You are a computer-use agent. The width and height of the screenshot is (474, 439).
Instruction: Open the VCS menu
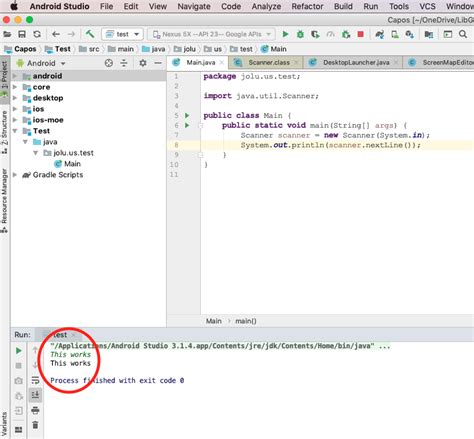tap(427, 6)
